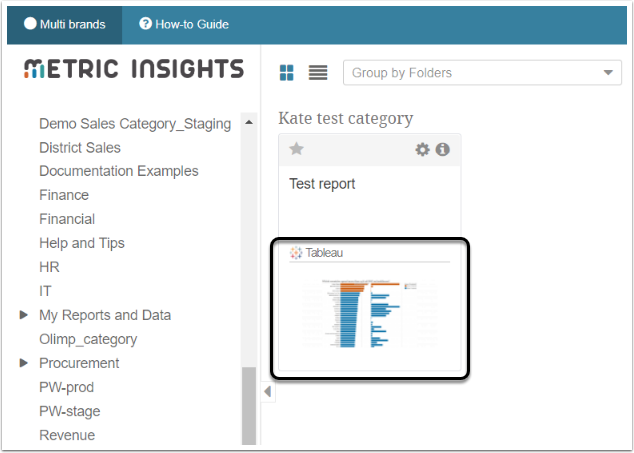This screenshot has height=453, width=634.
Task: Click the sidebar vertical scrollbar
Action: [249, 405]
